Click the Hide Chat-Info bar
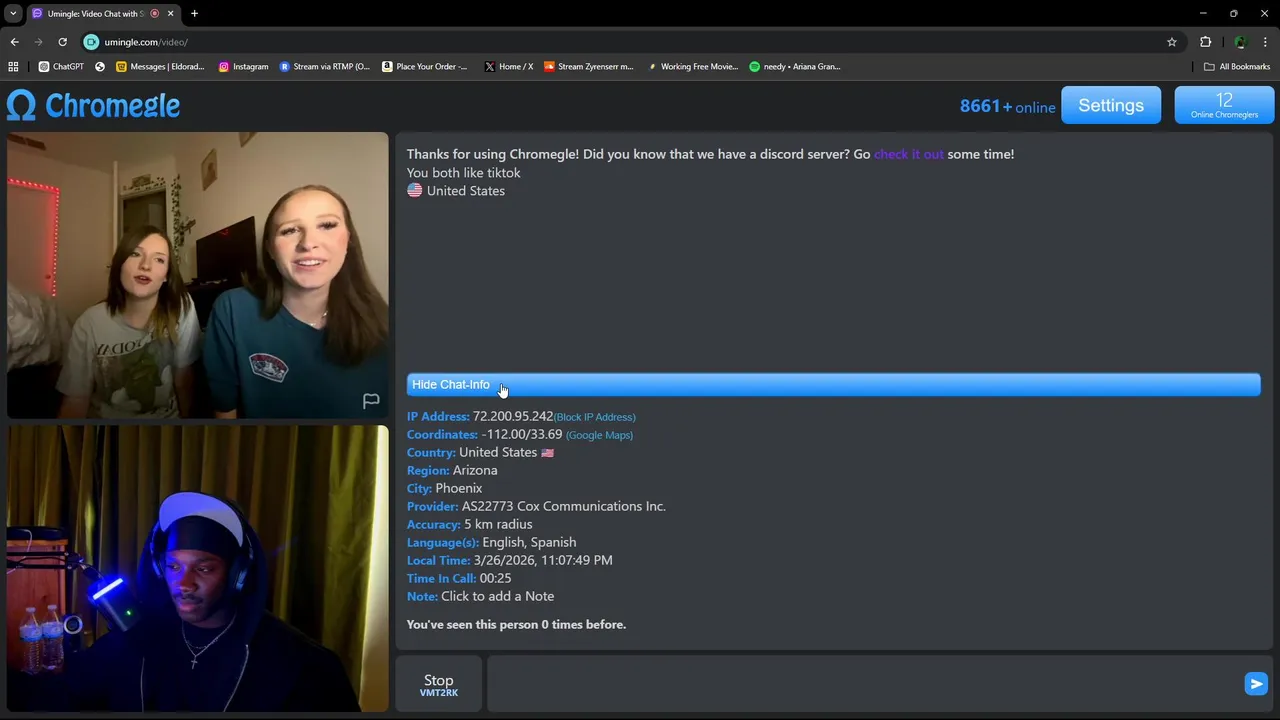The image size is (1280, 720). [833, 385]
